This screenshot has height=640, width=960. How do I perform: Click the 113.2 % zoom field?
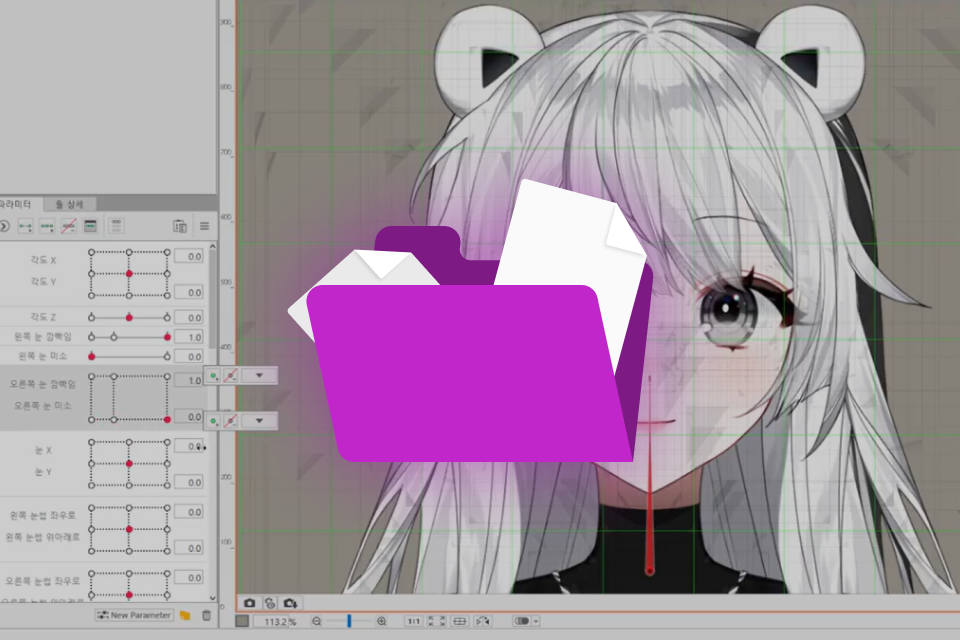coord(276,622)
